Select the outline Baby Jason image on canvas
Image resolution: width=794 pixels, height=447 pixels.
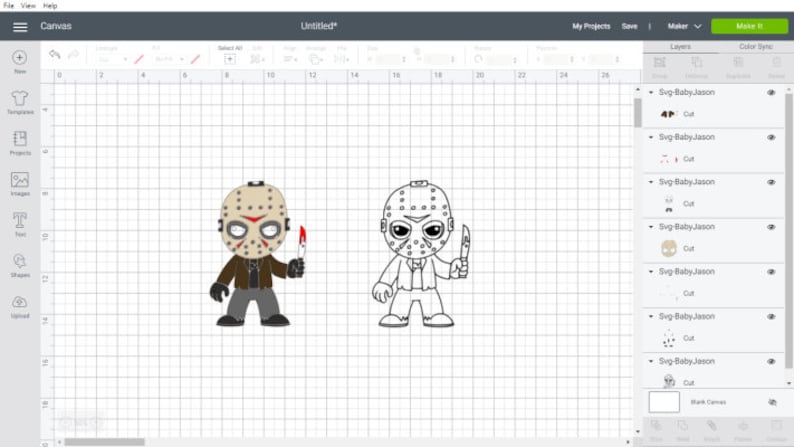(x=421, y=254)
